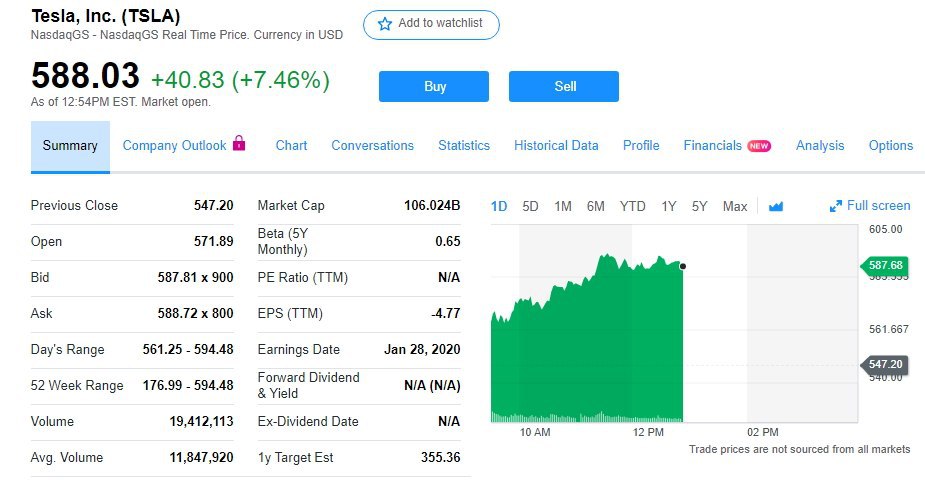Click the NEW badge next to Financials
This screenshot has width=925, height=489.
click(759, 146)
